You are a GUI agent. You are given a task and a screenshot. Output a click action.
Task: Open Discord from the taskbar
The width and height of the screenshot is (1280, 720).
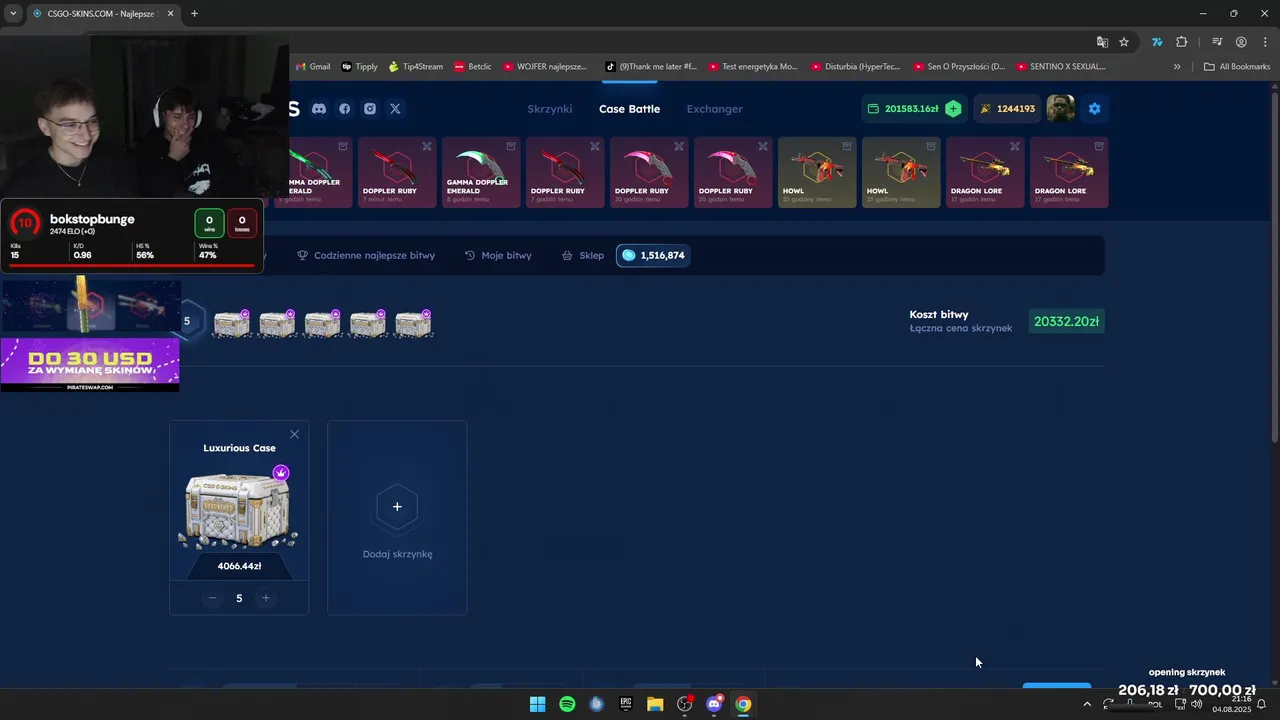[714, 704]
